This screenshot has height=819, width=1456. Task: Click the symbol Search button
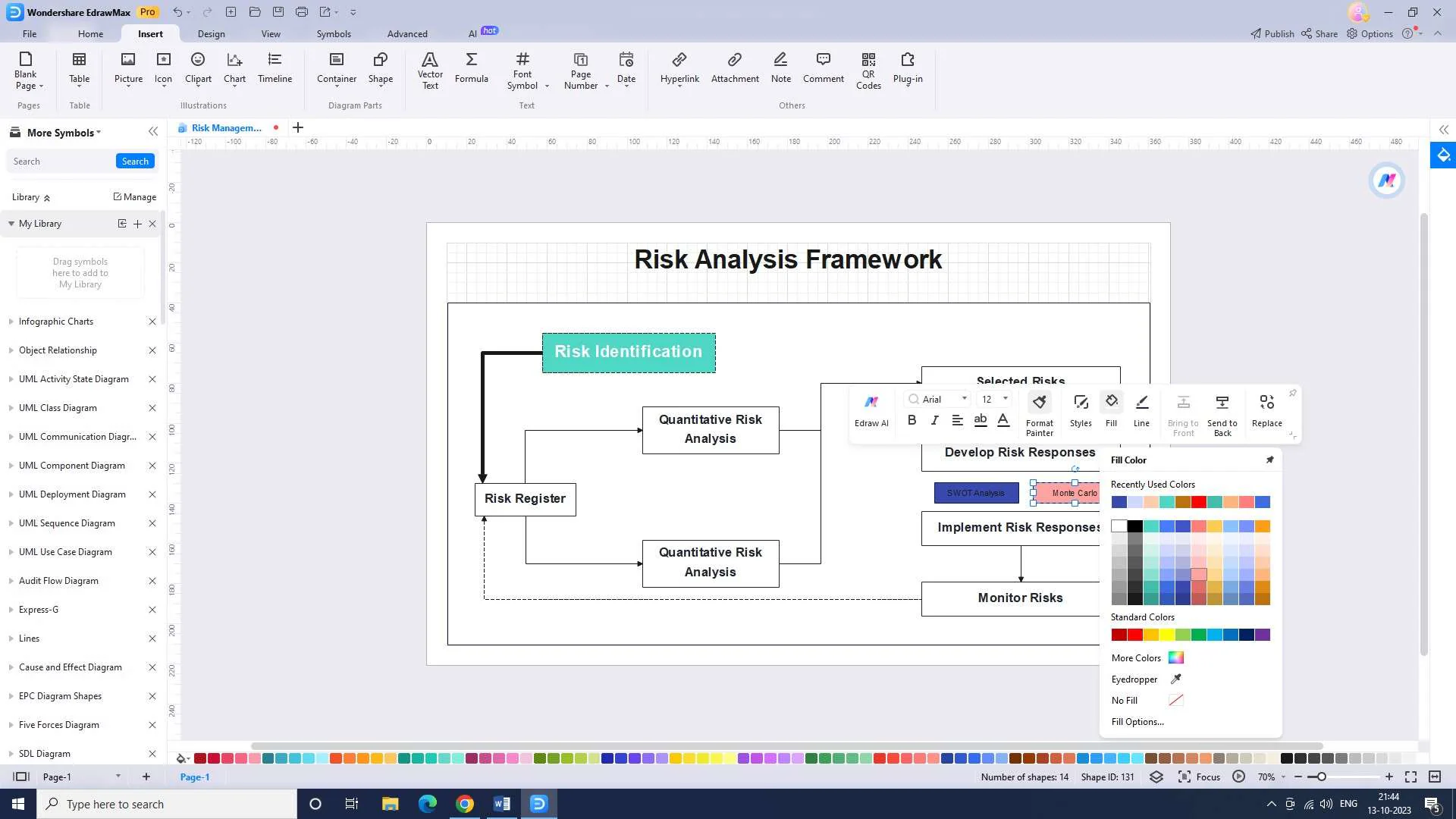[135, 162]
